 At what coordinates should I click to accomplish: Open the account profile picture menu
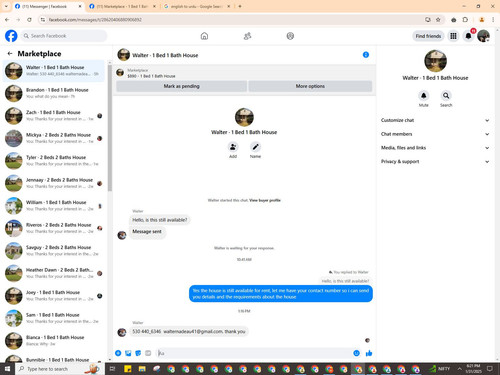pyautogui.click(x=483, y=36)
